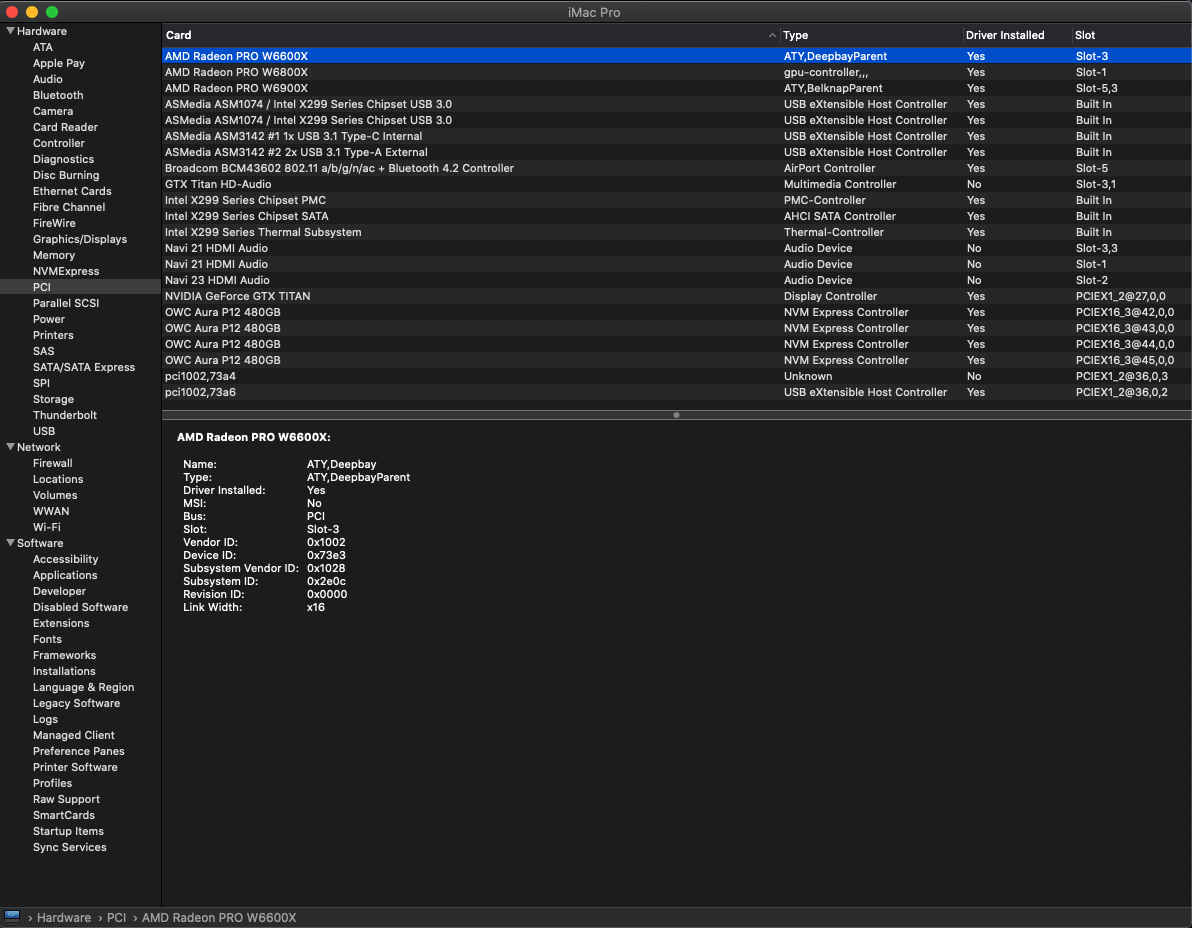Open Accessibility under Software
Image resolution: width=1192 pixels, height=928 pixels.
65,559
